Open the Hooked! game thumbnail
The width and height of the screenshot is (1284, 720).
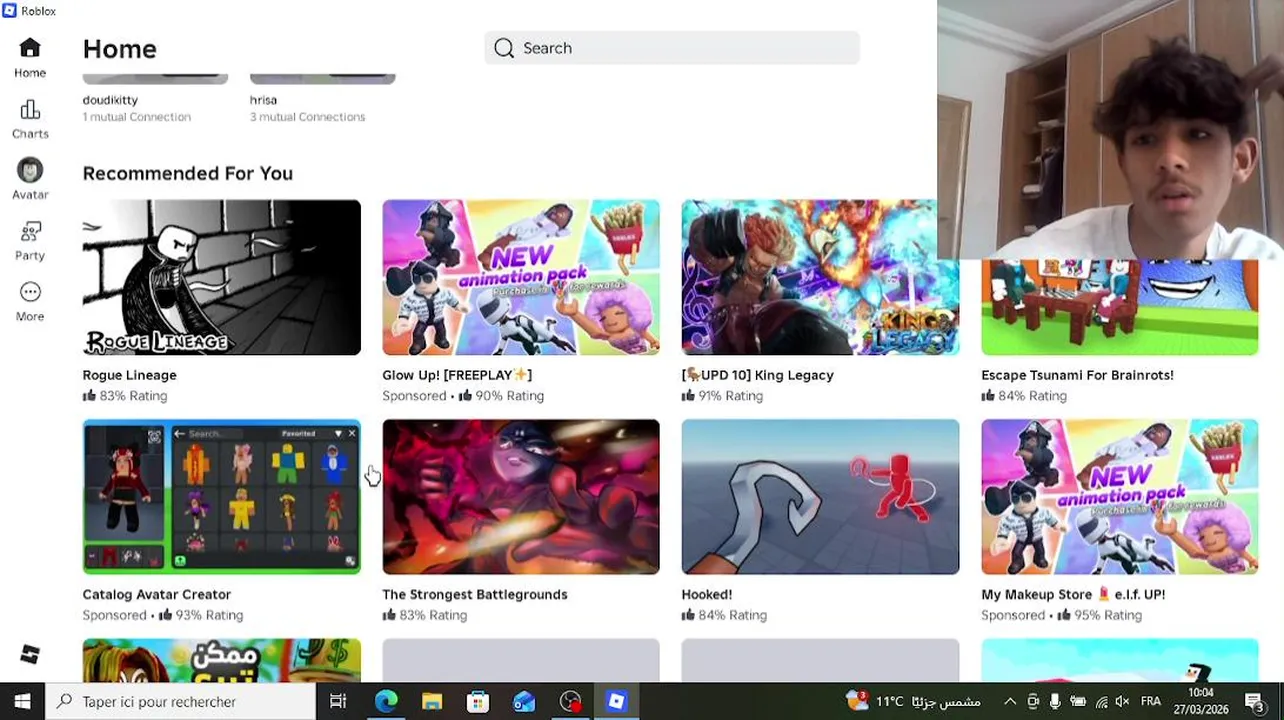click(x=820, y=497)
